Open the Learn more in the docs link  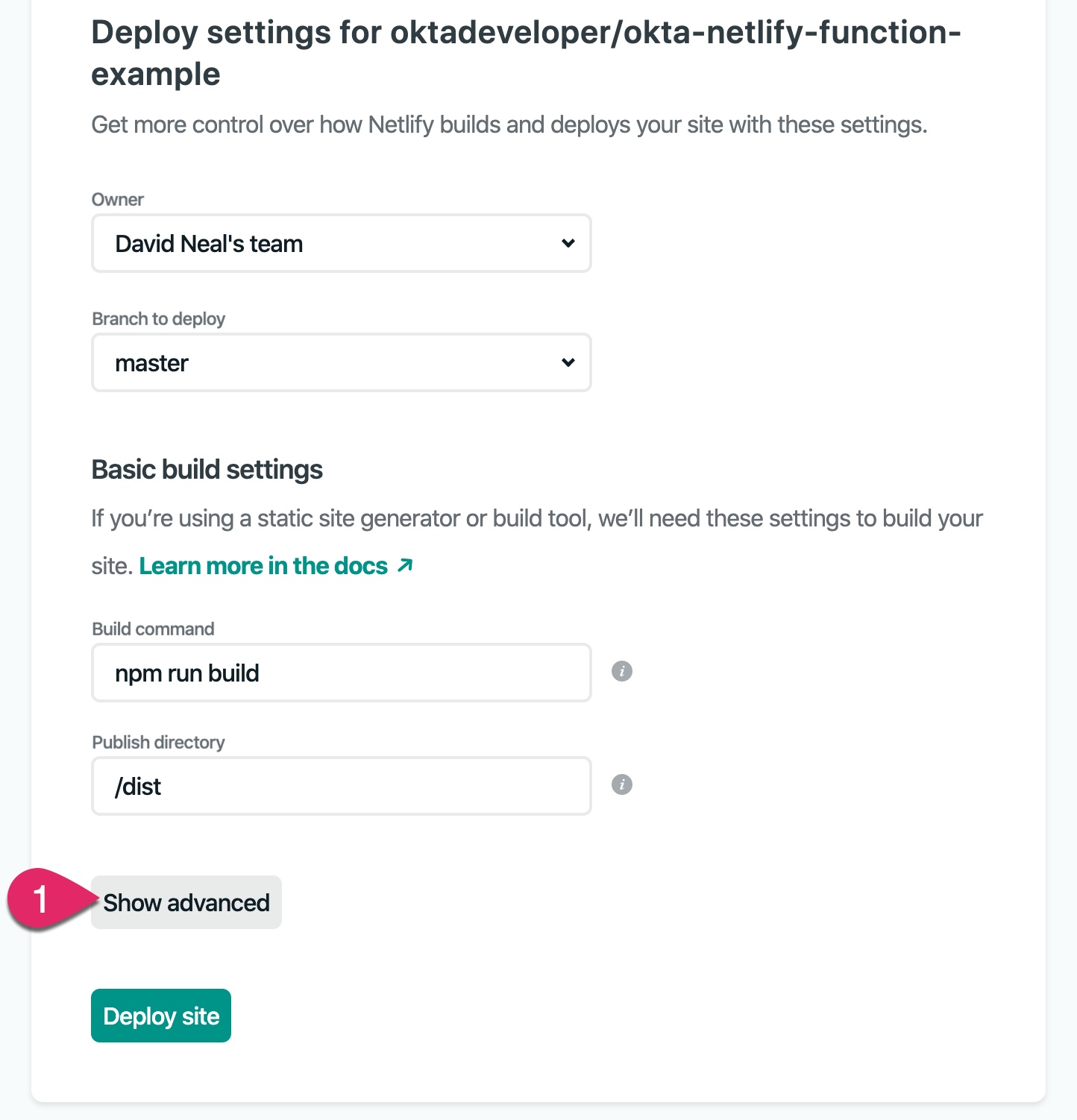263,566
